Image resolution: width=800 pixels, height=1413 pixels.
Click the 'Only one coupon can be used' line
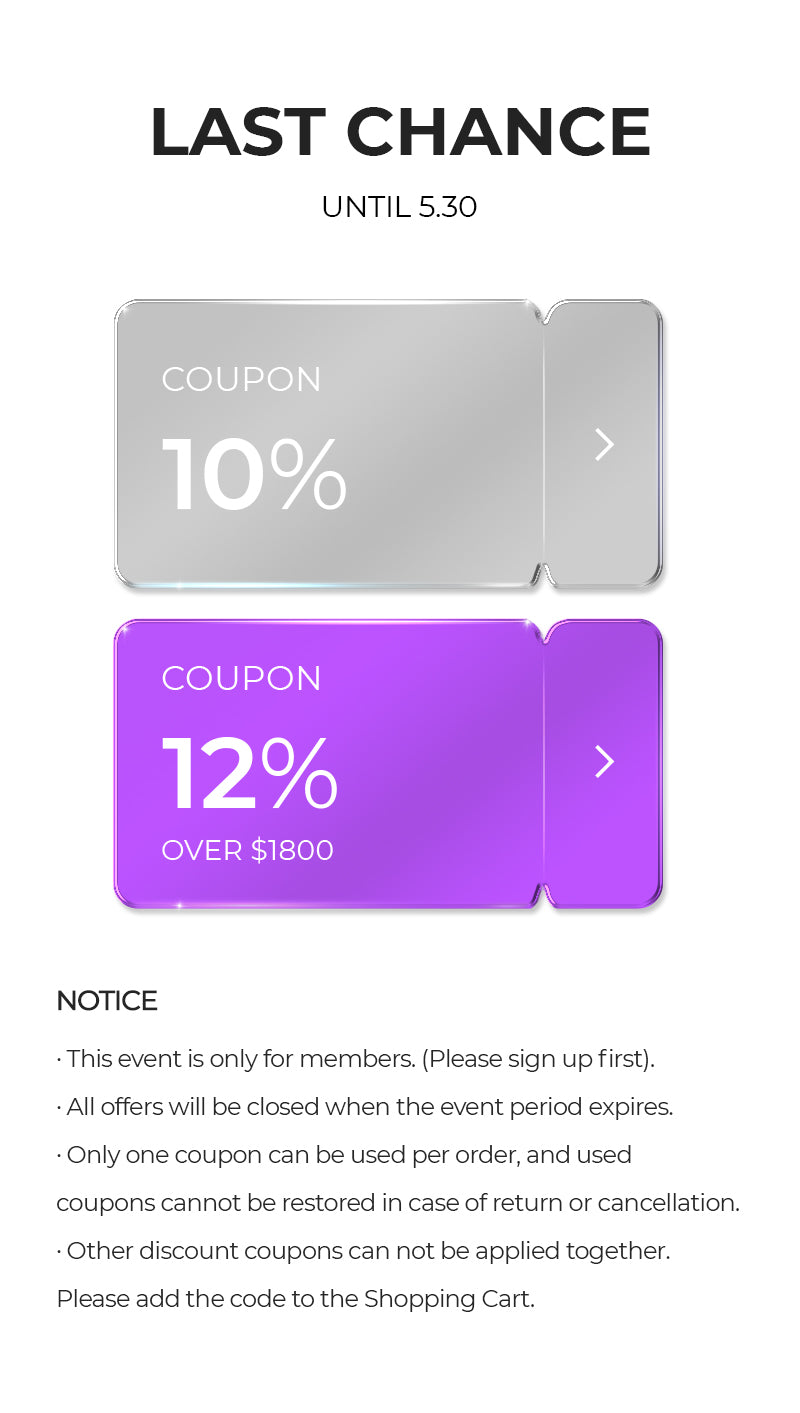point(345,1155)
